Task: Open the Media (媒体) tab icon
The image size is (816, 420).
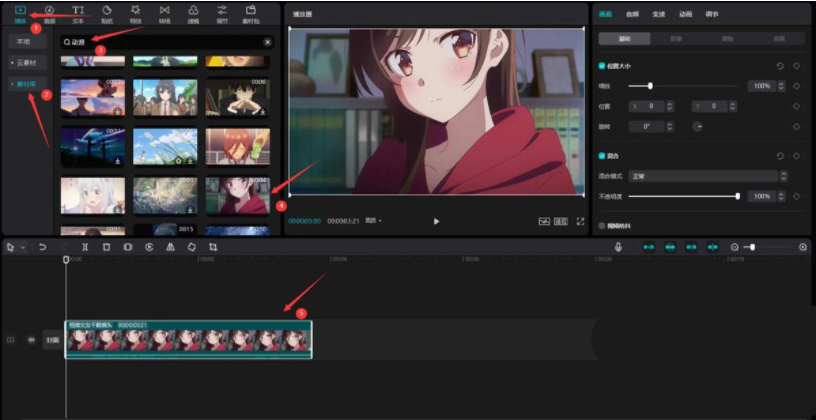Action: pyautogui.click(x=20, y=10)
